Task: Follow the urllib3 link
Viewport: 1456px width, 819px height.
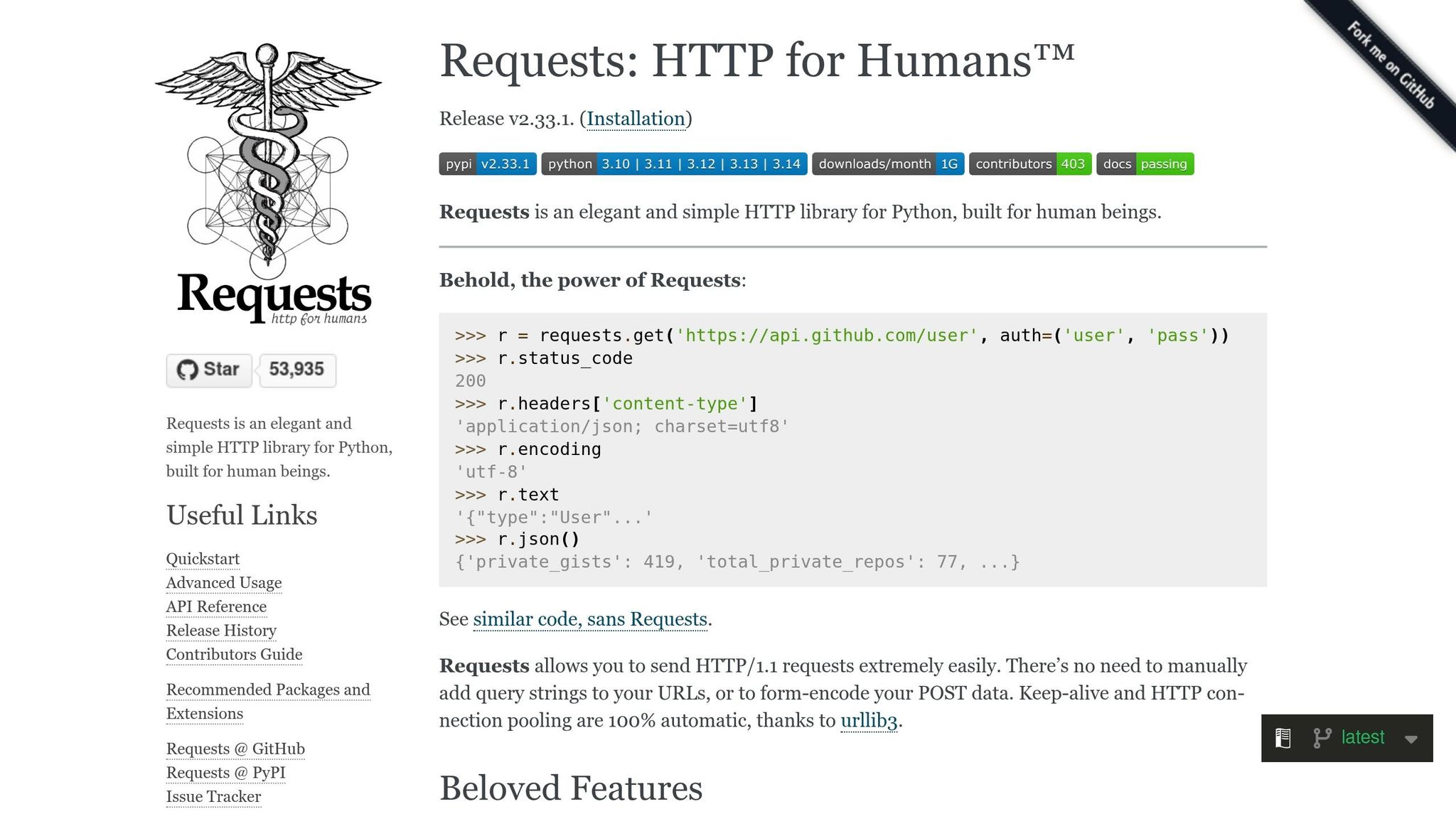Action: pos(869,721)
